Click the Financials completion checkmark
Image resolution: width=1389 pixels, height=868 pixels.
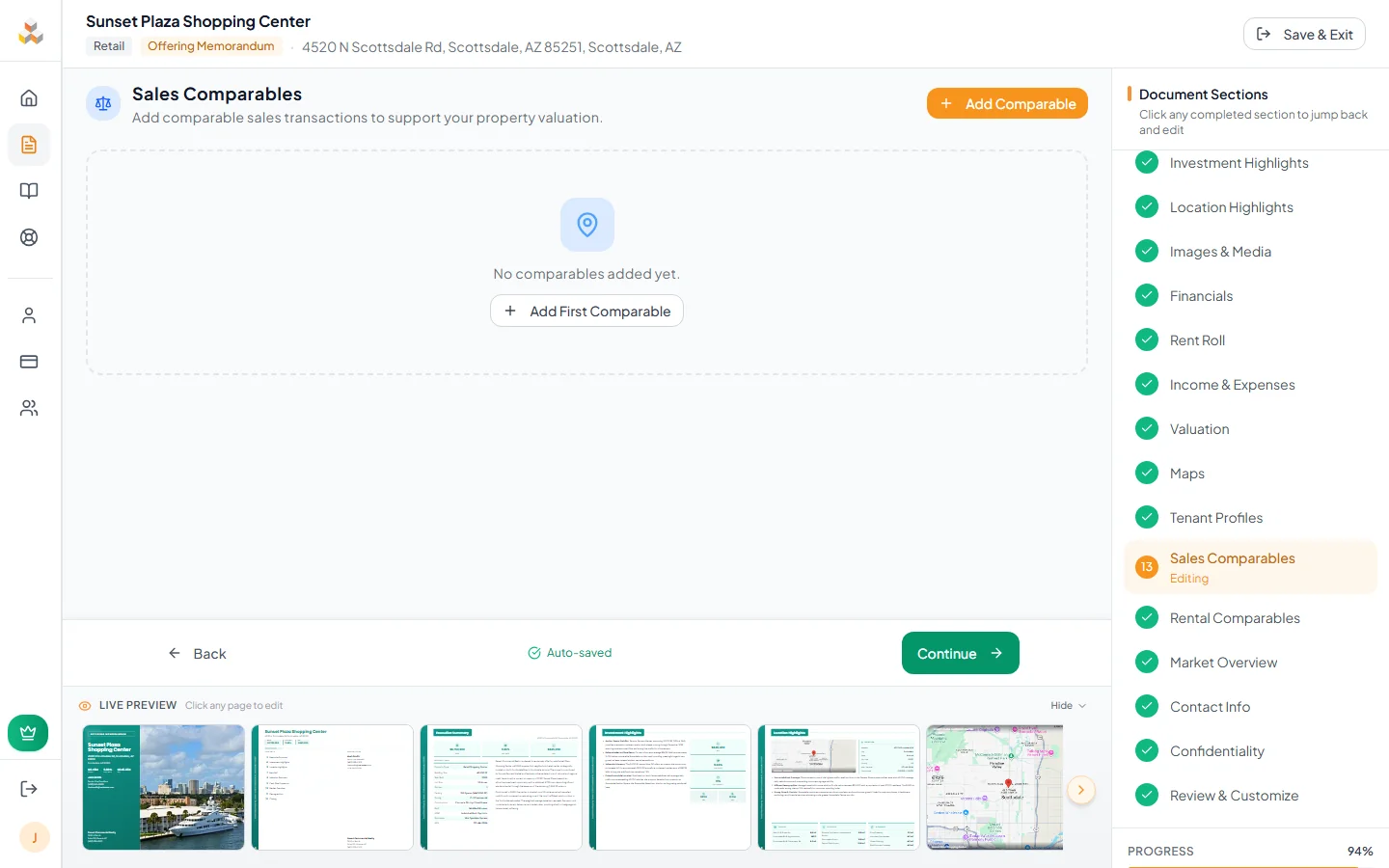(x=1147, y=295)
